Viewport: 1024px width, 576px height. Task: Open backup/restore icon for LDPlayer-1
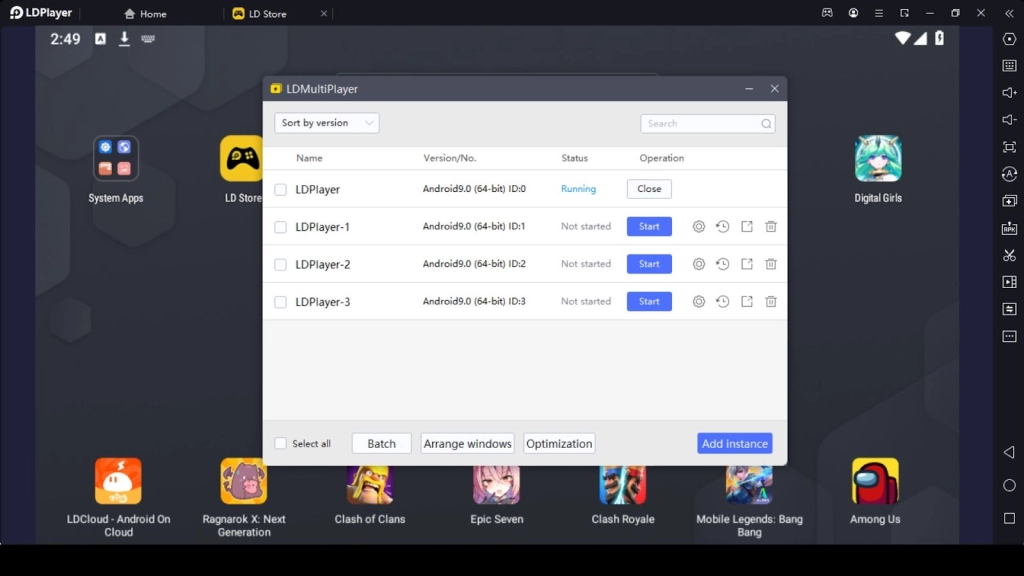(x=722, y=227)
